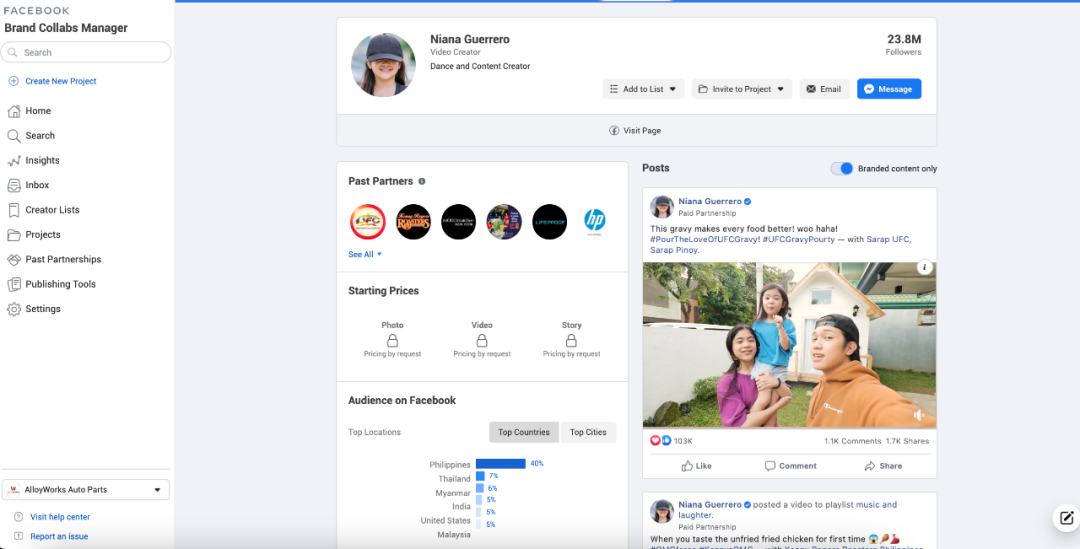Unmute the video with speaker icon
The image size is (1080, 549).
[x=919, y=414]
